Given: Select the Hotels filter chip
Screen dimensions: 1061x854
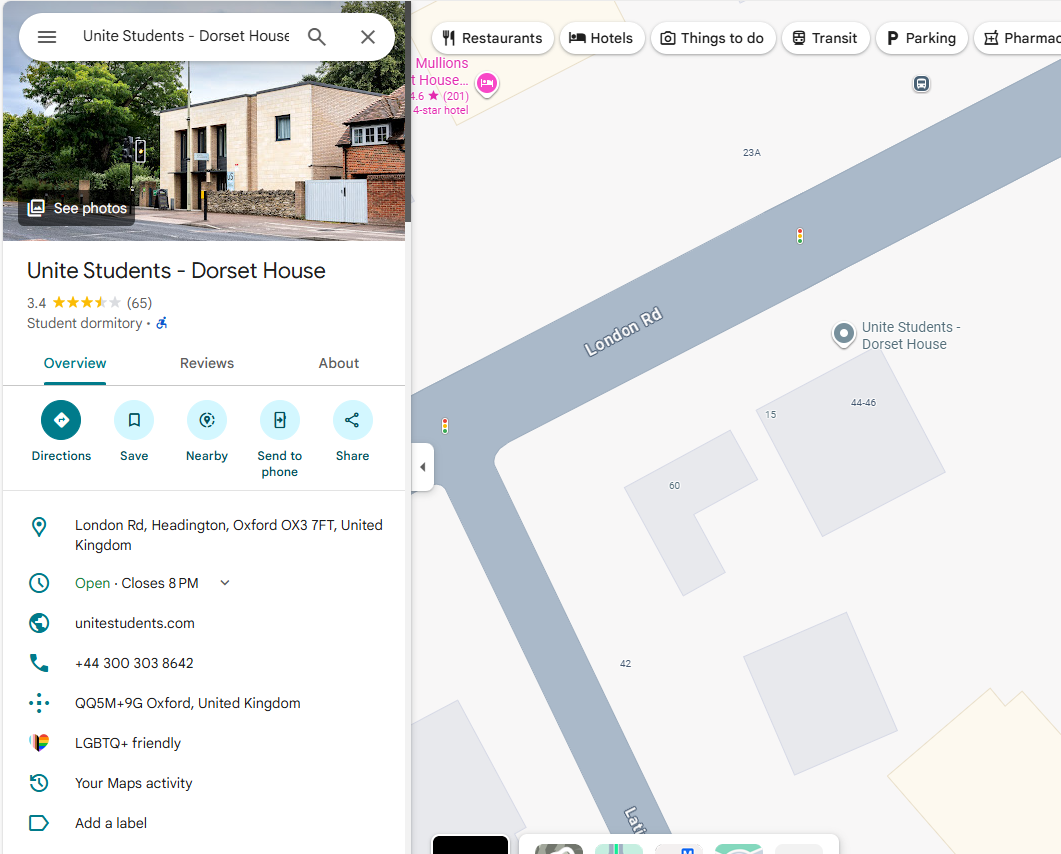Looking at the screenshot, I should point(601,38).
